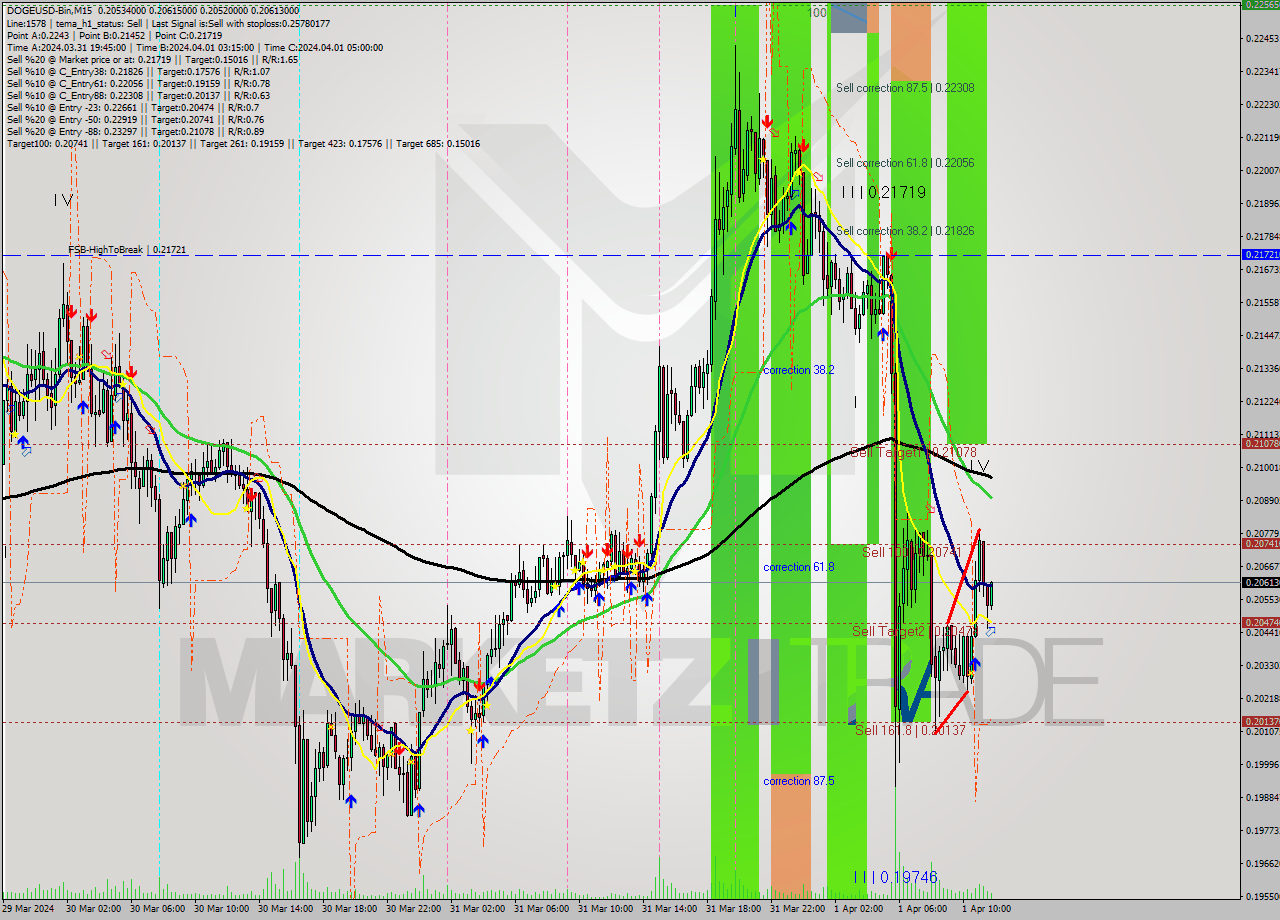Image resolution: width=1280 pixels, height=920 pixels.
Task: Click the 0.19773 price axis label
Action: click(x=1264, y=830)
